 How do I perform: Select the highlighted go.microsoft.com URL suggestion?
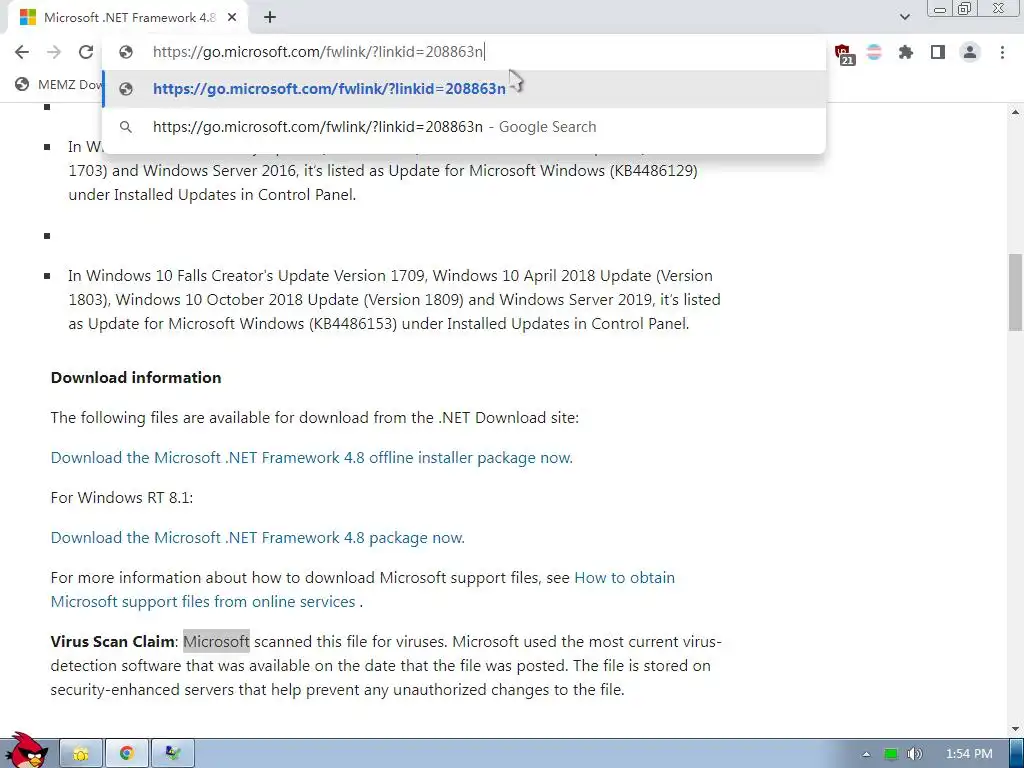[x=464, y=89]
